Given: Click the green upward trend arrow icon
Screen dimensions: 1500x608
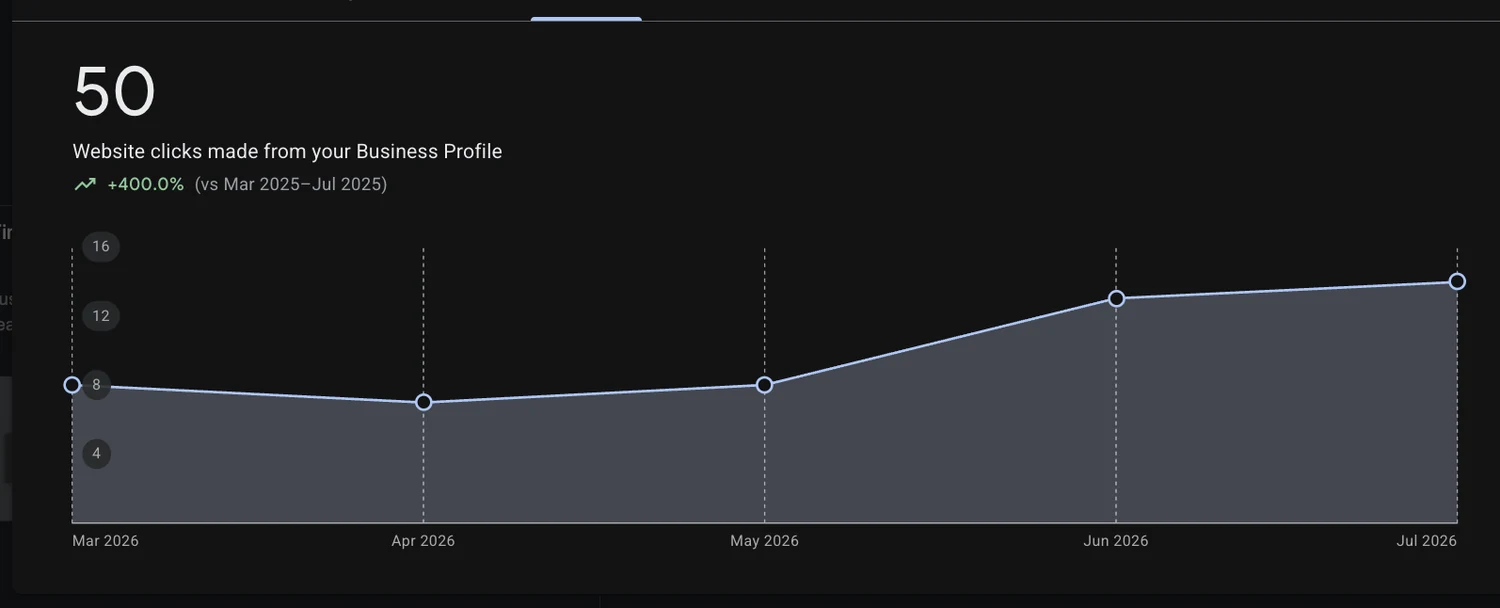Looking at the screenshot, I should click(x=85, y=184).
